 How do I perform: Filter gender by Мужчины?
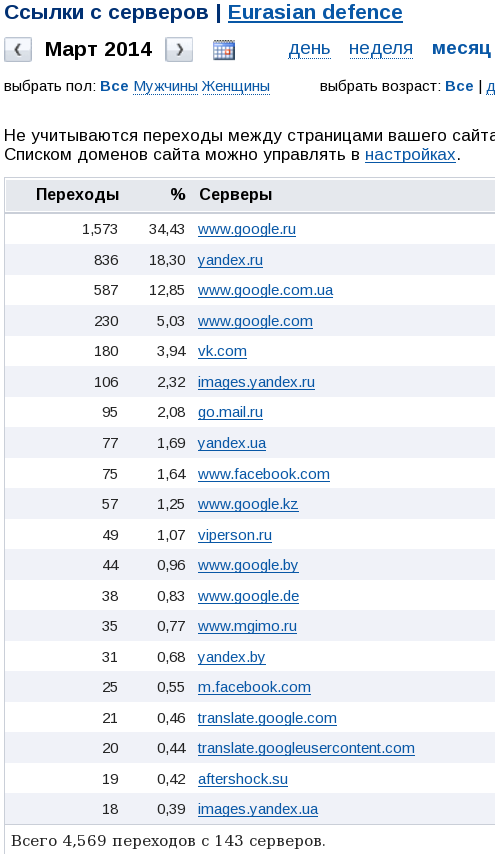click(166, 86)
